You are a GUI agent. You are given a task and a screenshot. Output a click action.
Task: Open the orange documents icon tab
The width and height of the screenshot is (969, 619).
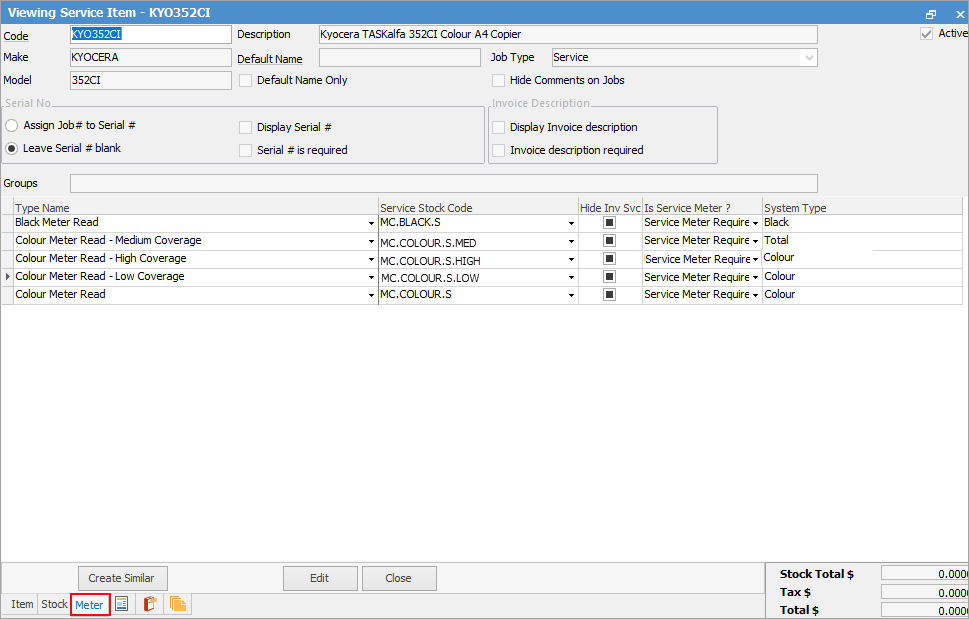pos(177,604)
